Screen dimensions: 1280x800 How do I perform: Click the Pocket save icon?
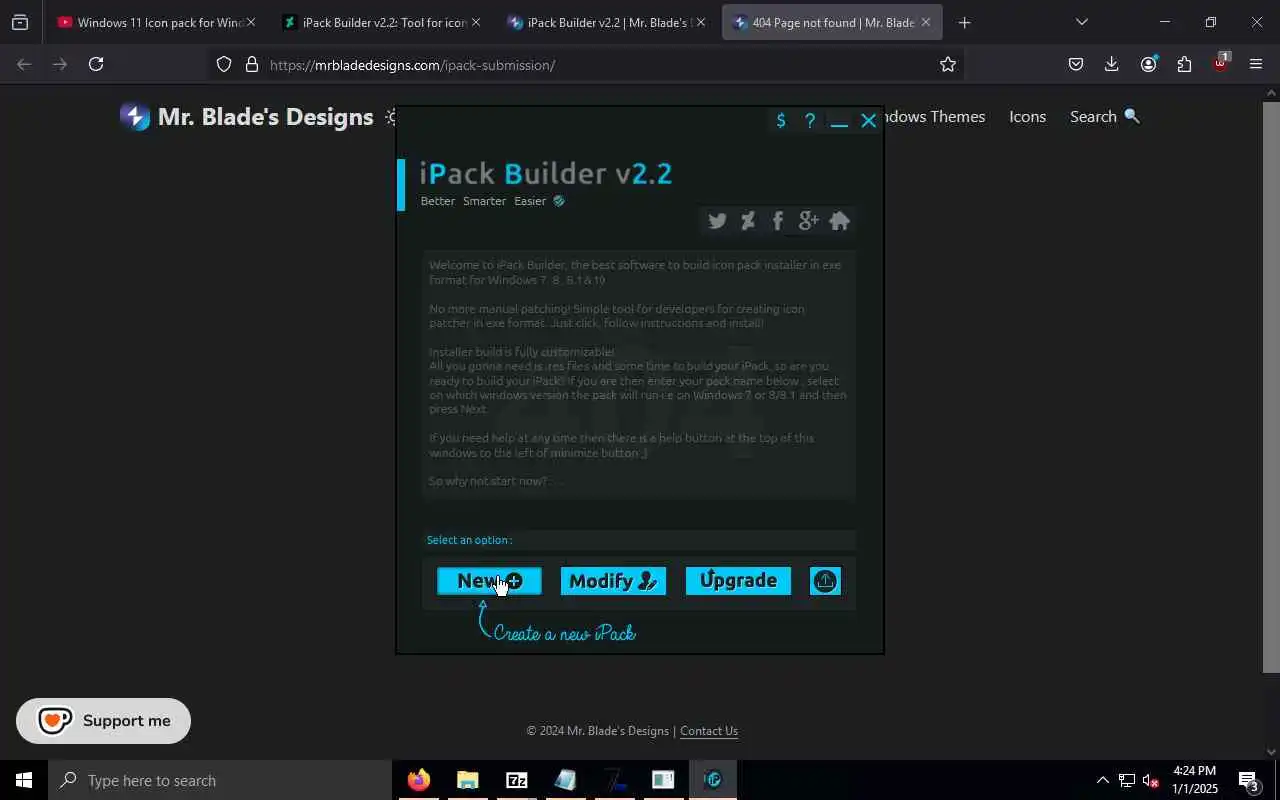pyautogui.click(x=1076, y=65)
